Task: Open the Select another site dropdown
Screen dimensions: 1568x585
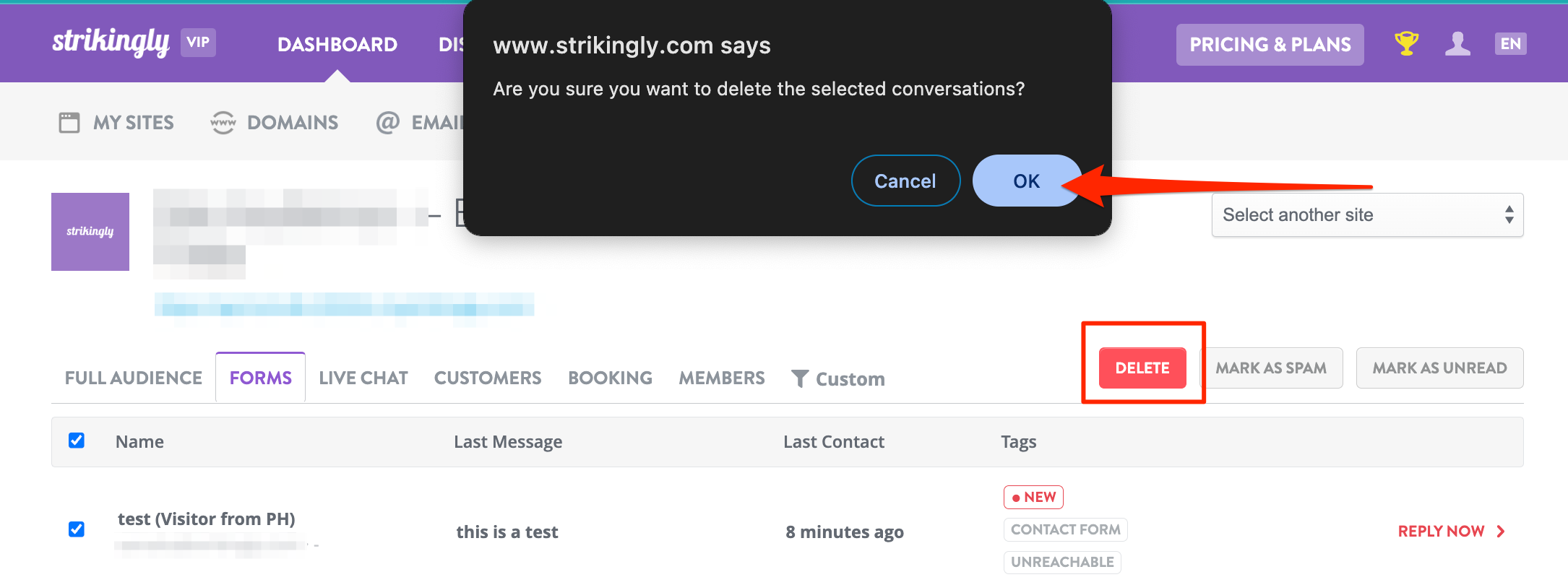Action: pos(1367,215)
